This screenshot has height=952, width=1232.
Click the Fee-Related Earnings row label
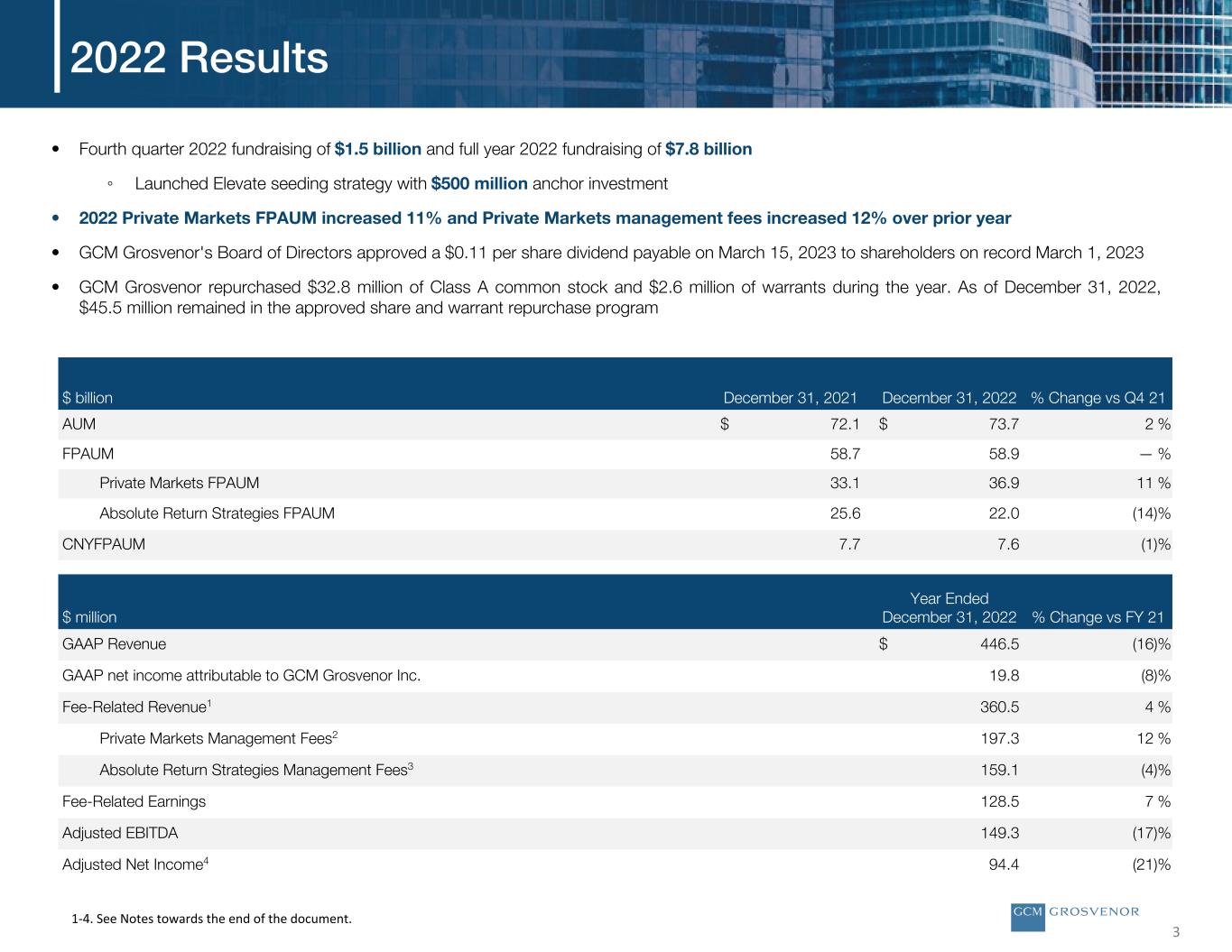134,801
